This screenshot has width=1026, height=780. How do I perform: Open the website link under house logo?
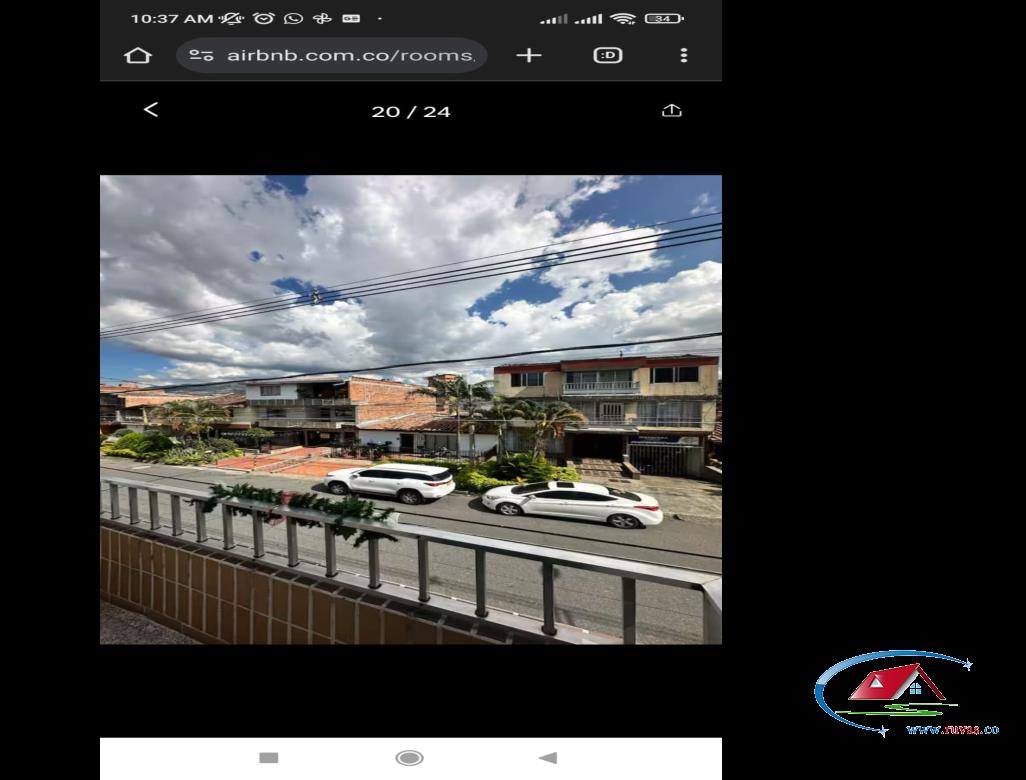coord(952,730)
